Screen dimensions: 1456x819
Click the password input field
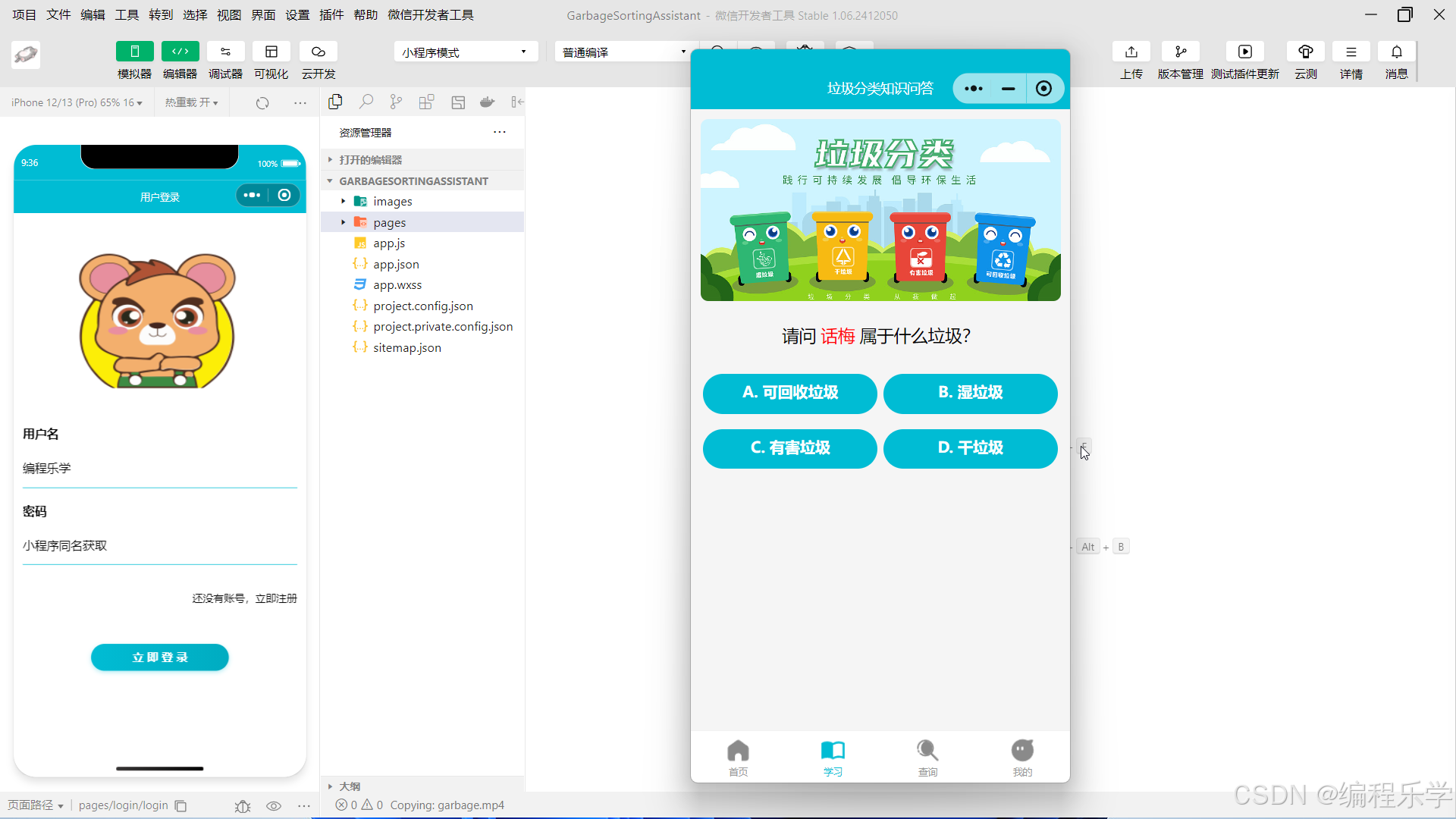tap(159, 546)
